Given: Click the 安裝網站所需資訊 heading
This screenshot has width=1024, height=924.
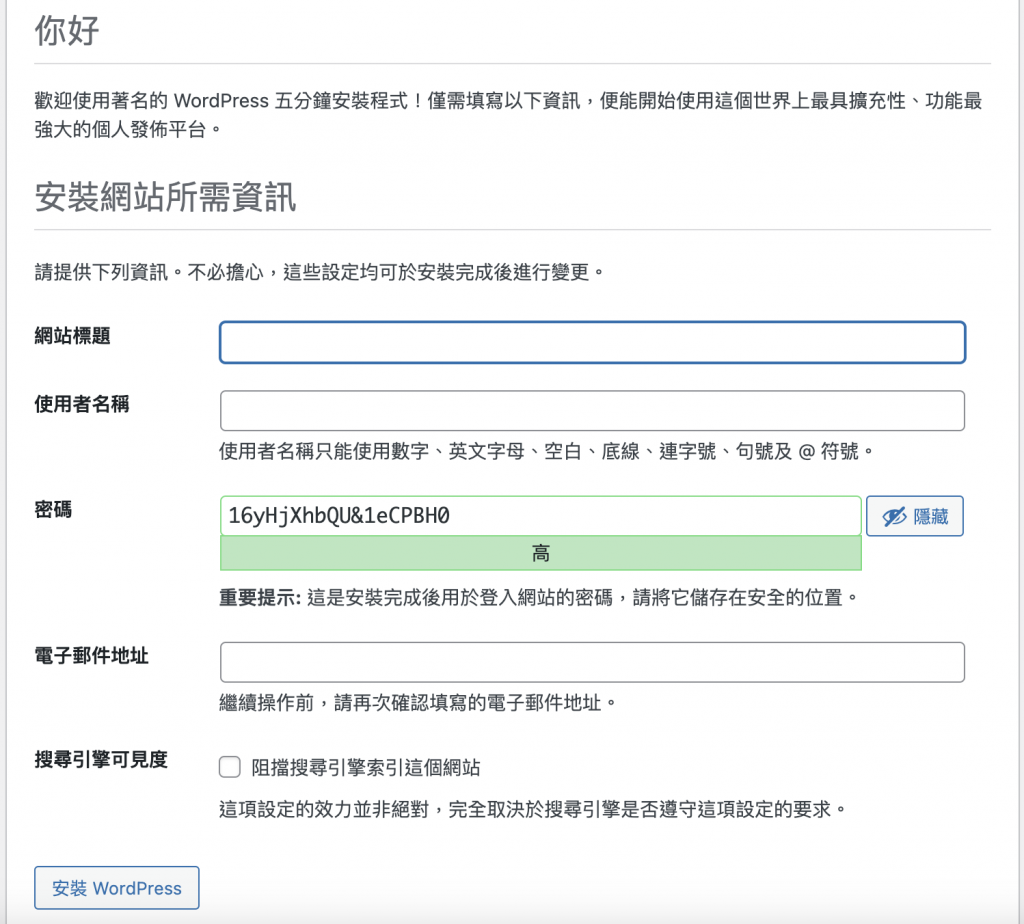Looking at the screenshot, I should point(165,197).
